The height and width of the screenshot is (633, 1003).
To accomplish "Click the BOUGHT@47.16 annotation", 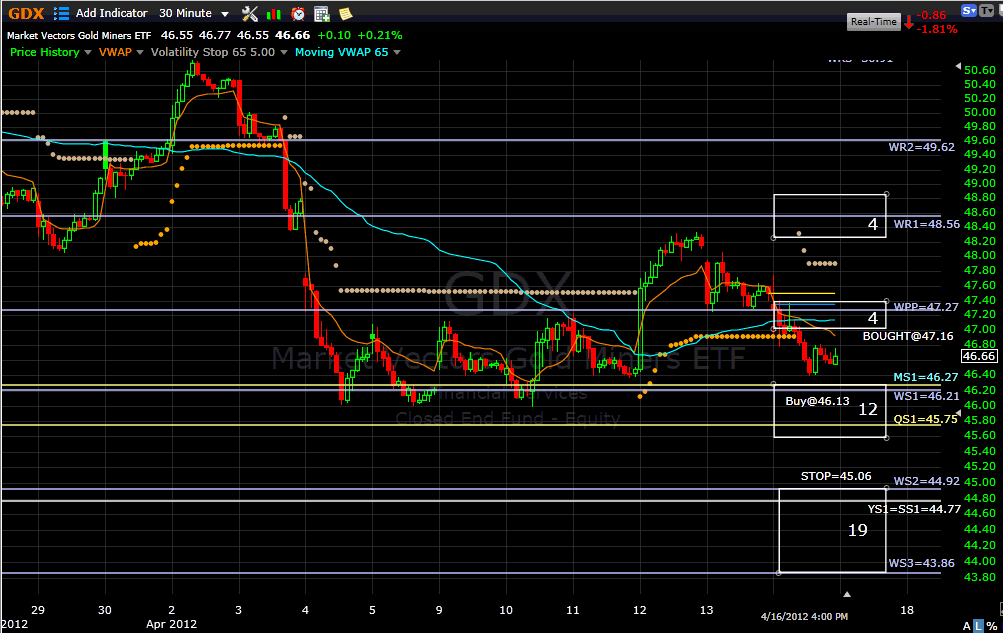I will tap(908, 336).
